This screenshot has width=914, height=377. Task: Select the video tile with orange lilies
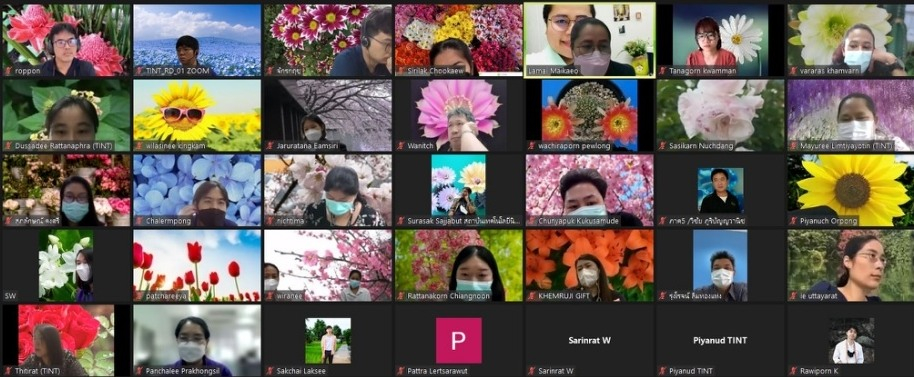589,265
